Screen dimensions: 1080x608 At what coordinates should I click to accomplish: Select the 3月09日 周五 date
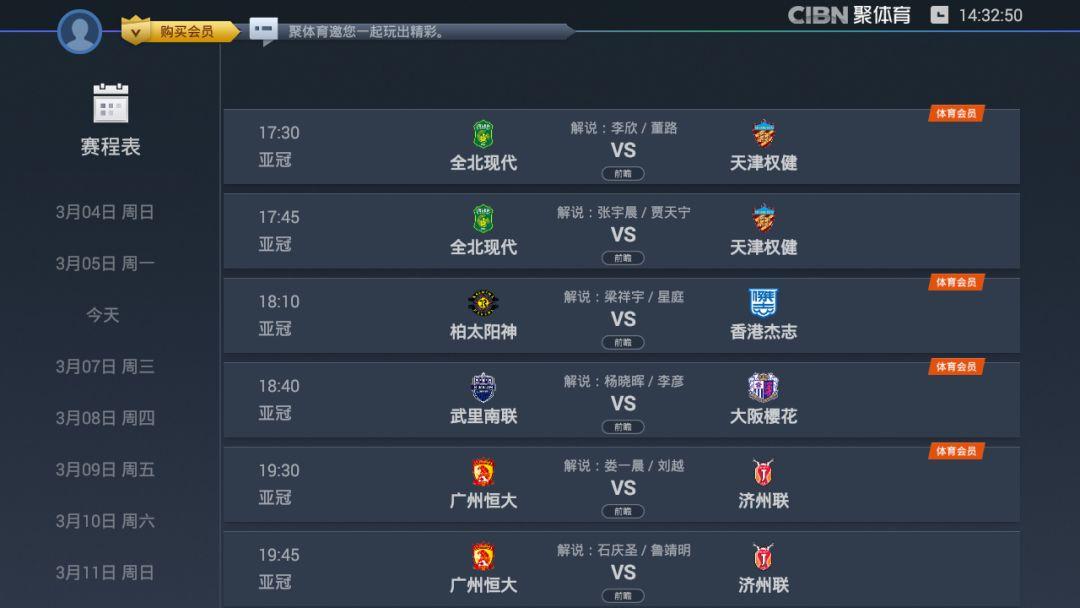point(105,470)
